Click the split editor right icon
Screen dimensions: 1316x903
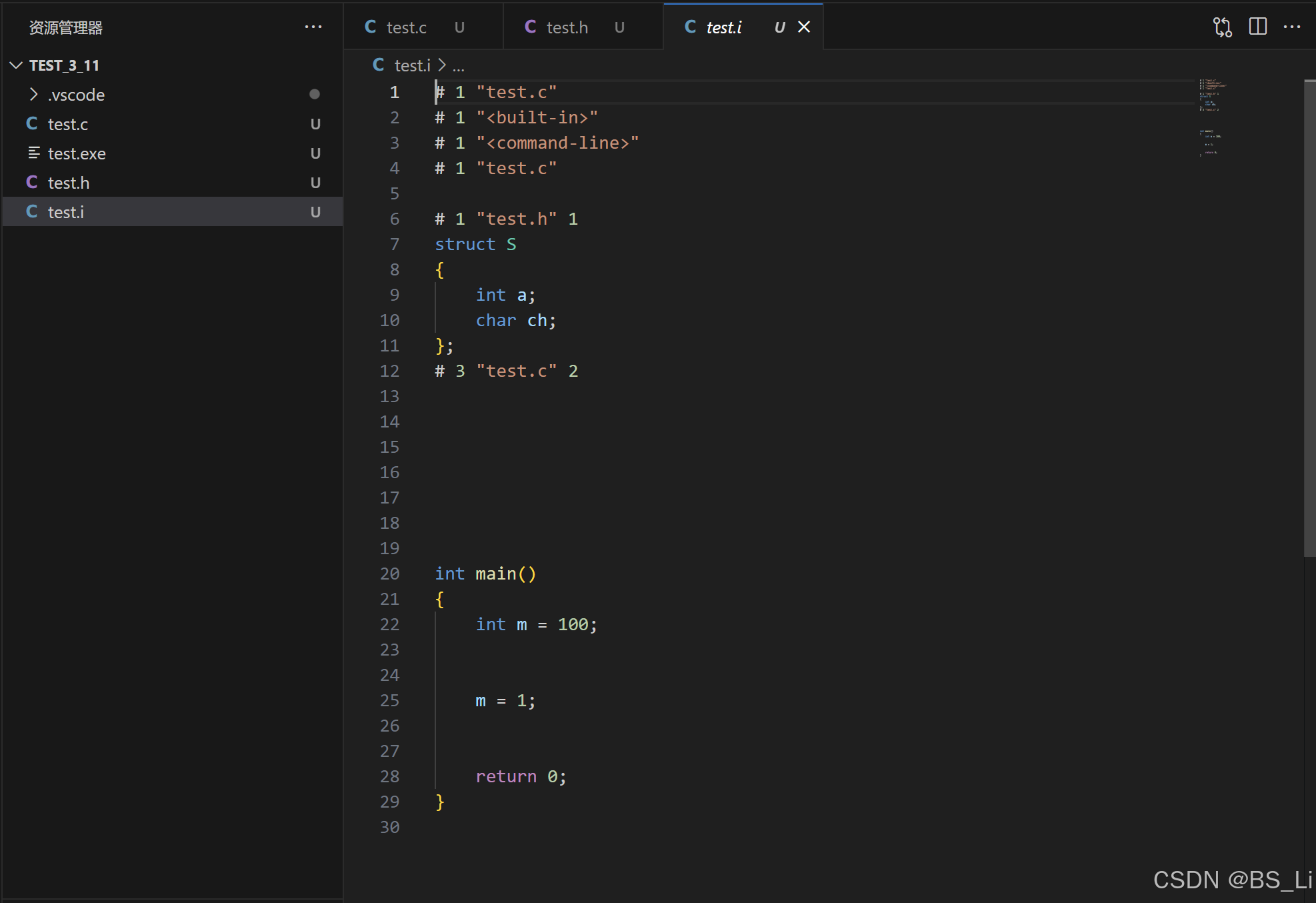pyautogui.click(x=1257, y=27)
